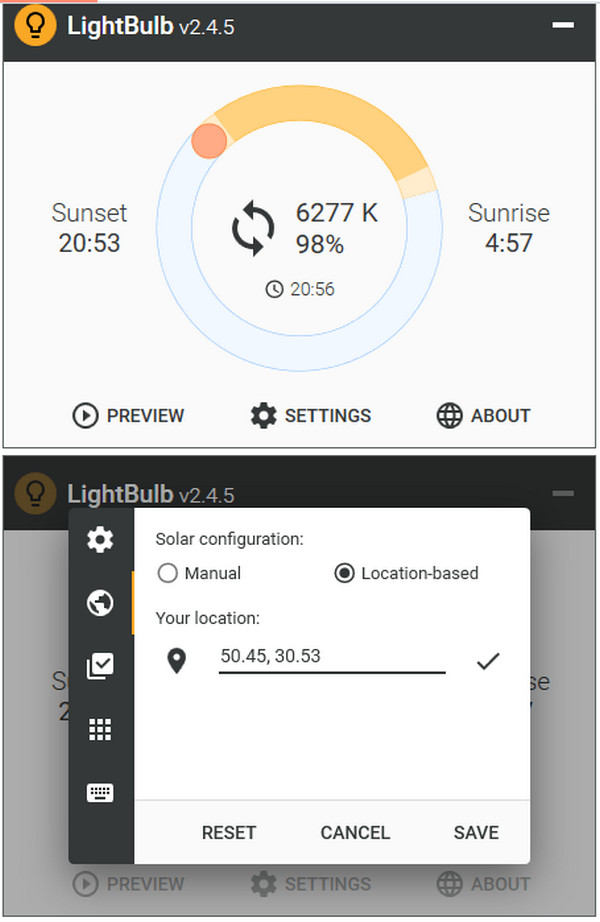
Task: Click the orange sun marker on the dial
Action: [209, 140]
